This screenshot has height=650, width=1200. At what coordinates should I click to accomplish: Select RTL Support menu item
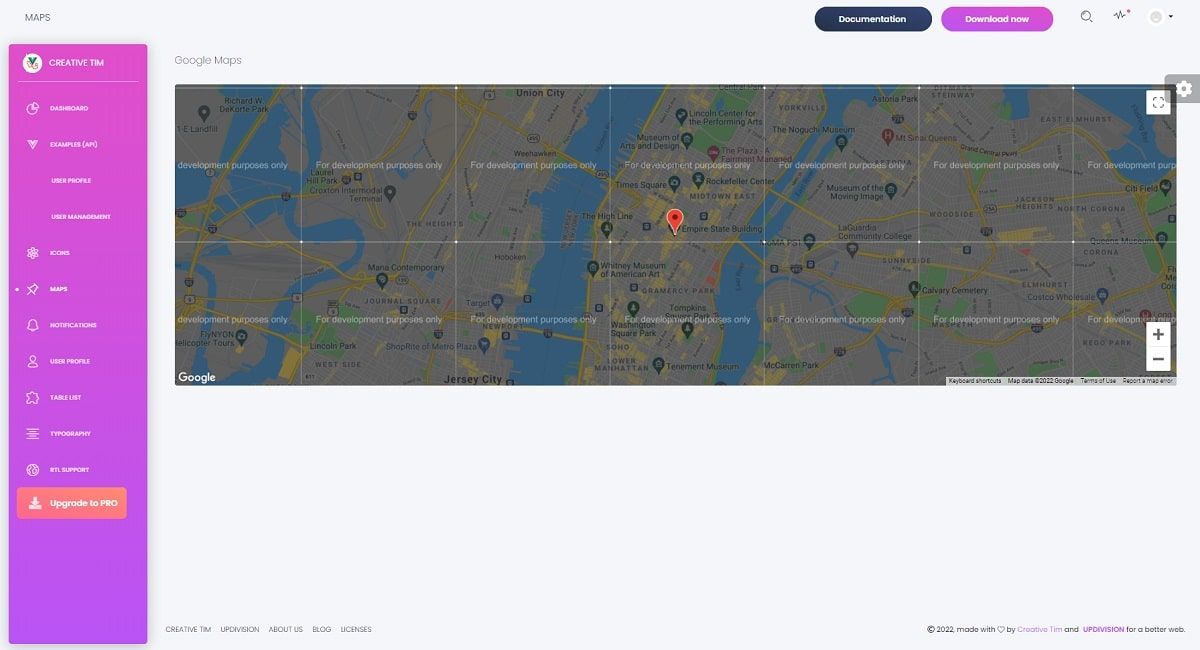(x=69, y=470)
